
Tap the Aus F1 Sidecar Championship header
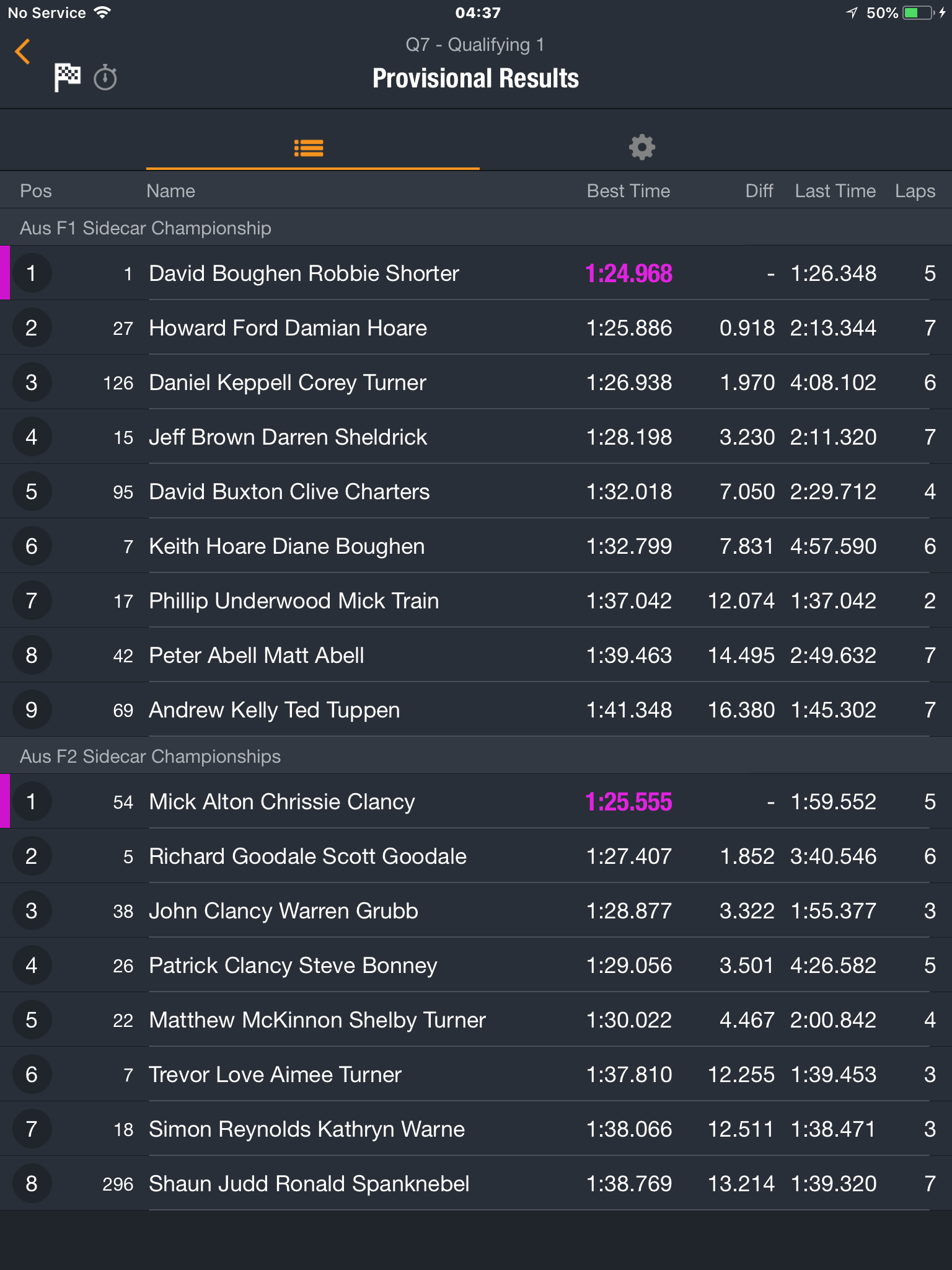146,228
